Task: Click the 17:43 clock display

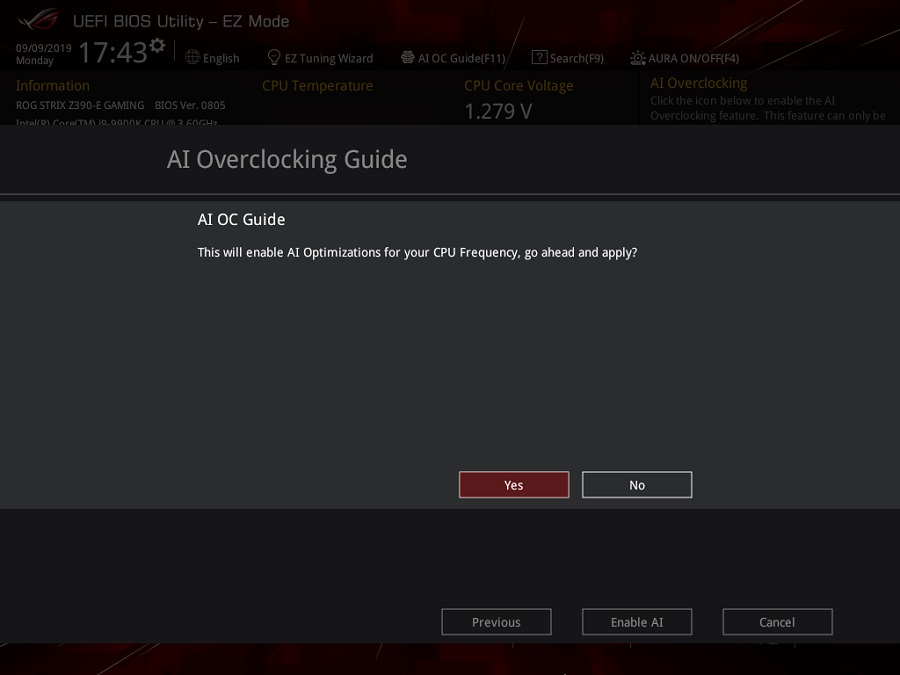Action: pyautogui.click(x=113, y=52)
